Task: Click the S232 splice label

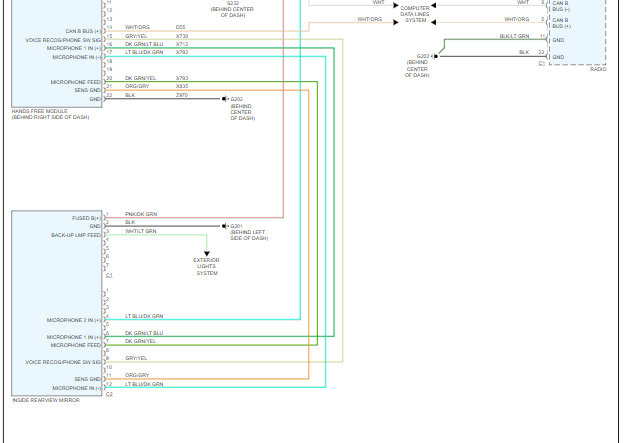Action: click(x=233, y=3)
